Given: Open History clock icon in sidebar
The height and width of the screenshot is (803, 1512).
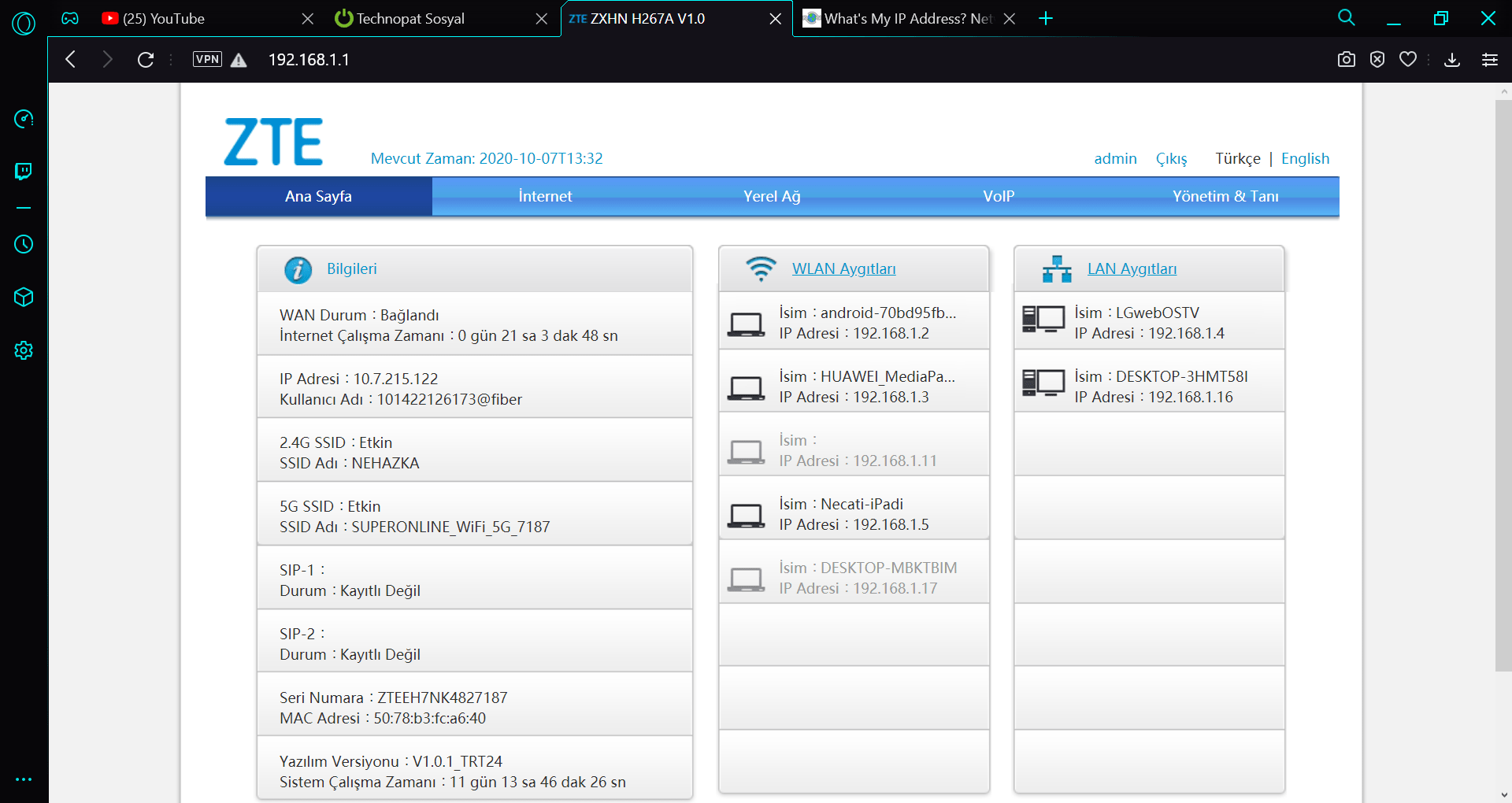Looking at the screenshot, I should [24, 244].
